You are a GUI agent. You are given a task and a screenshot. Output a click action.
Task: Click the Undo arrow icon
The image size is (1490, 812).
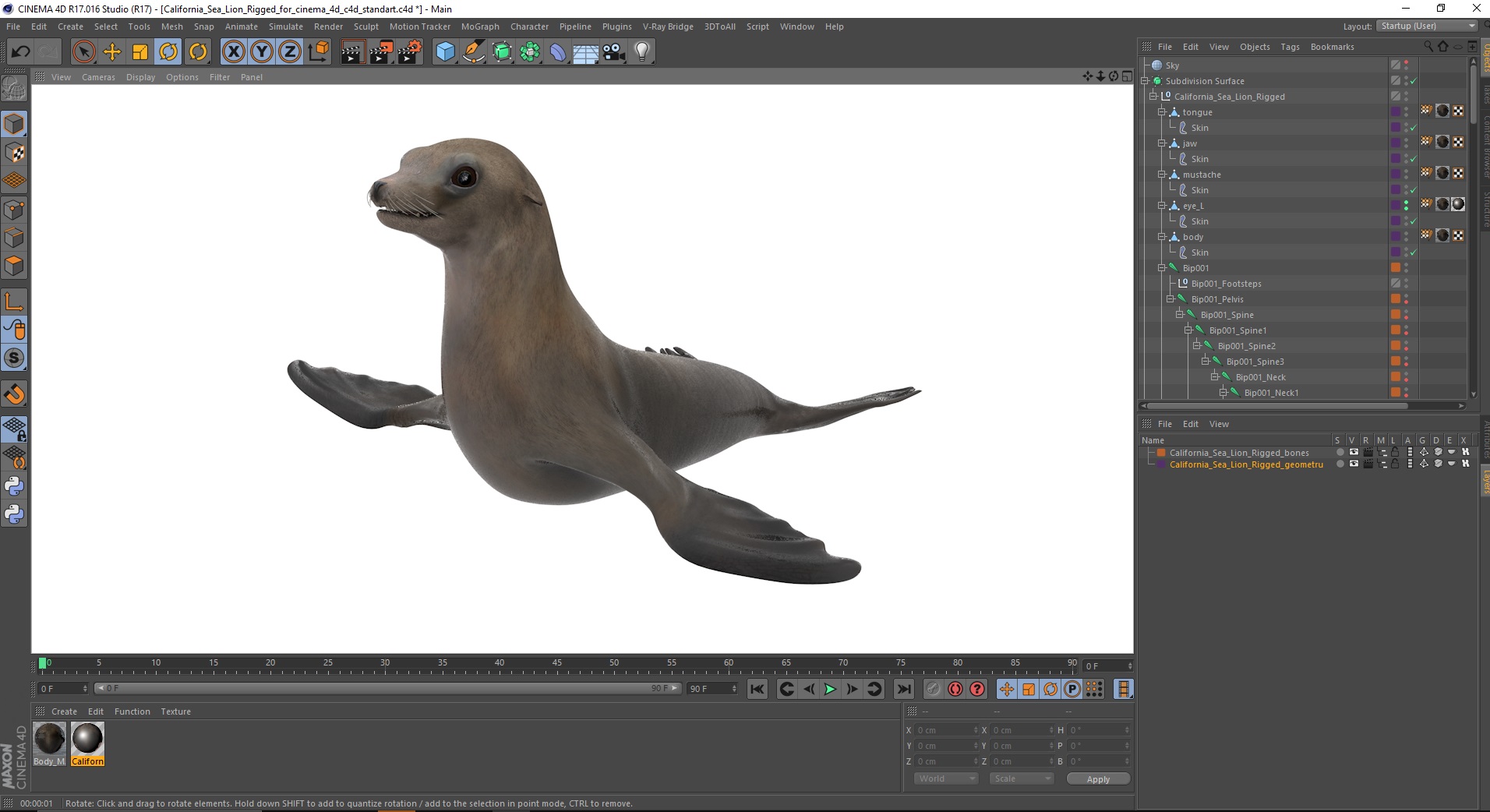(x=20, y=52)
